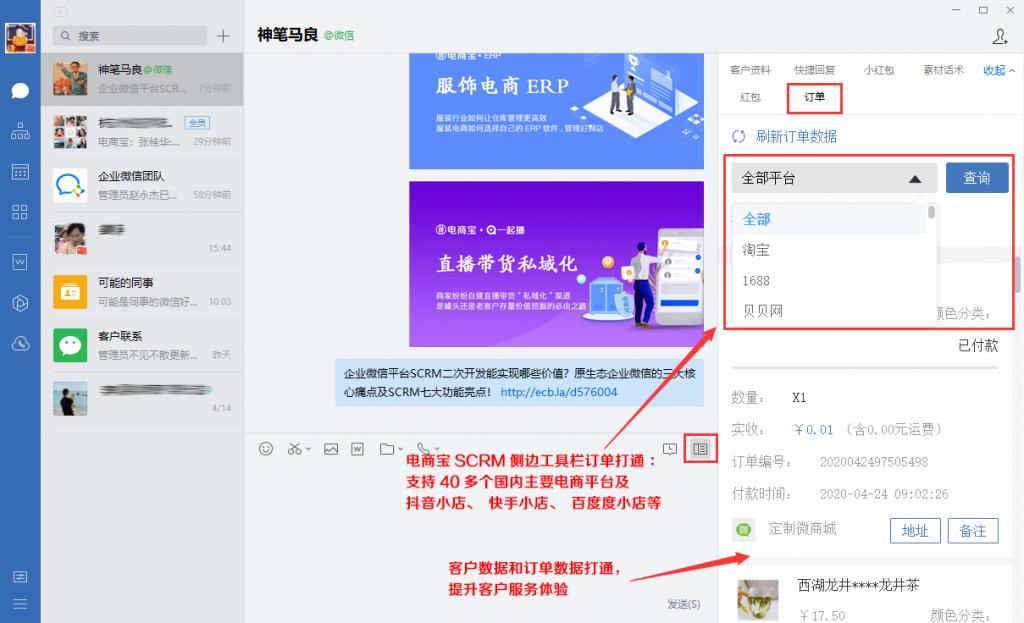Click the 查询 search button
The height and width of the screenshot is (623, 1024).
tap(977, 177)
